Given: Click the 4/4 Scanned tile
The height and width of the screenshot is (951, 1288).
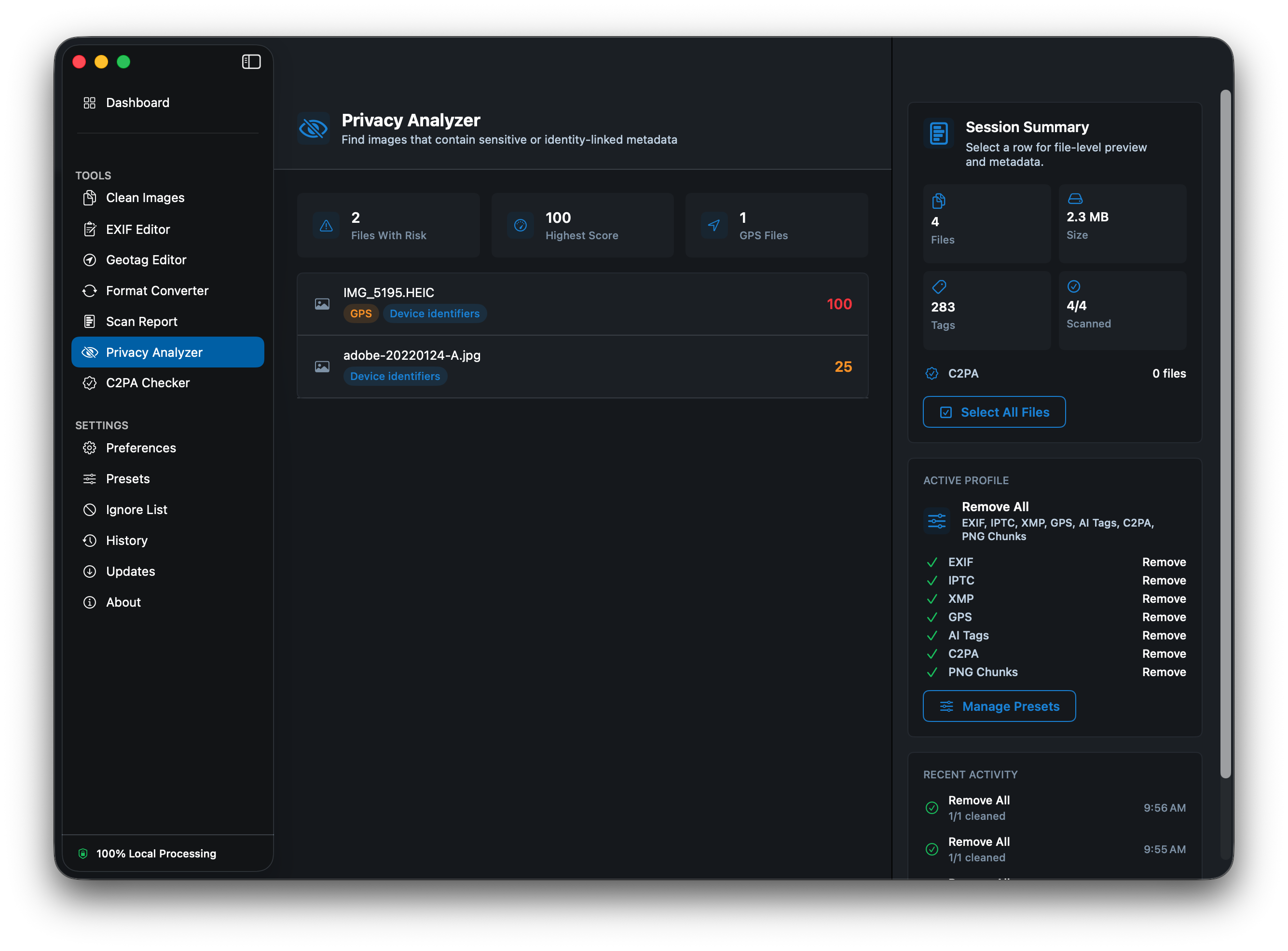Looking at the screenshot, I should [x=1122, y=310].
